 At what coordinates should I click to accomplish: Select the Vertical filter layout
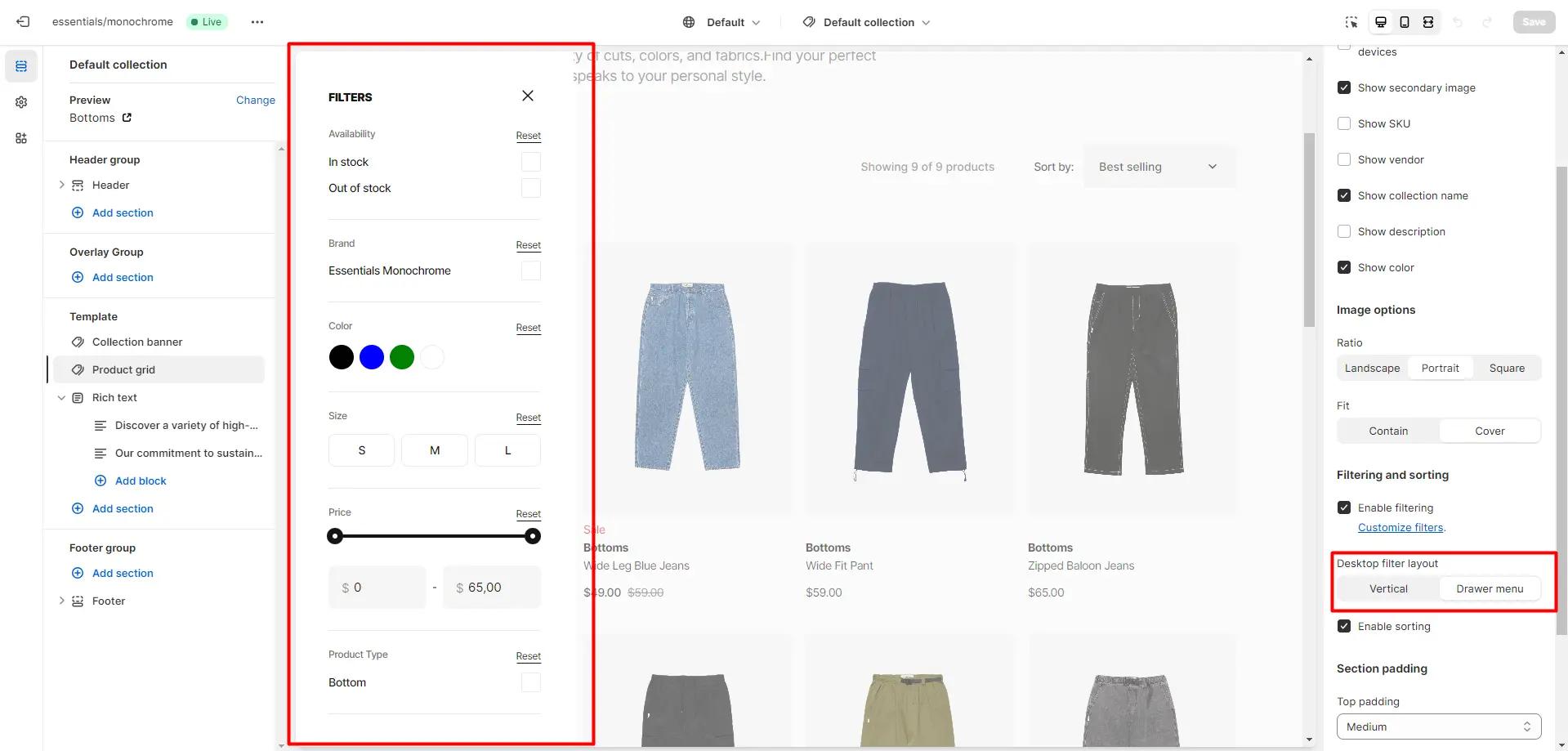pos(1388,588)
